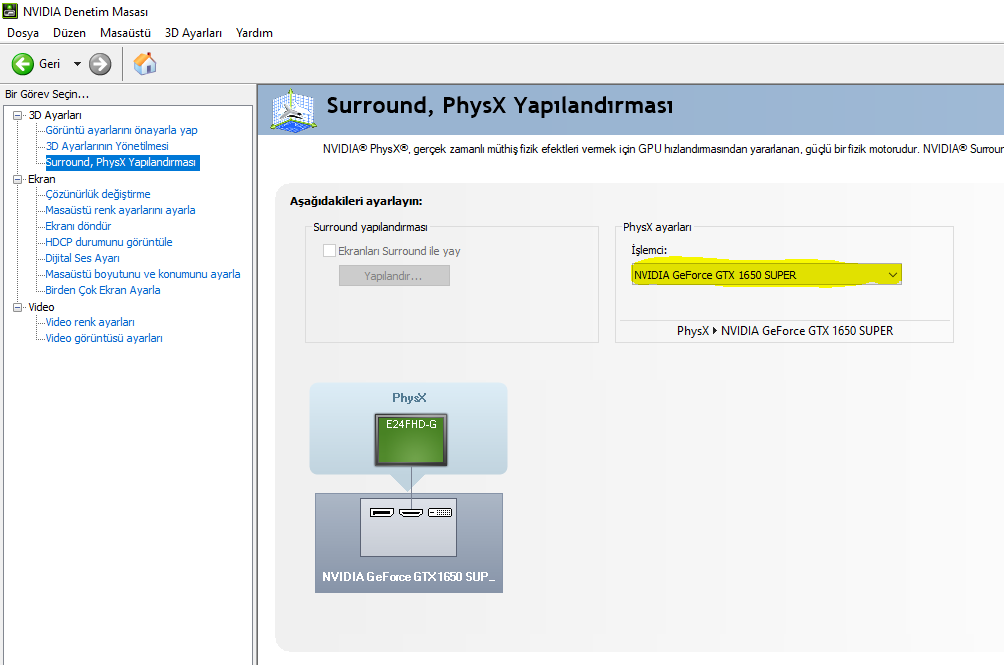Click the NVIDIA Denetim Masası title bar icon
The image size is (1004, 665).
click(10, 11)
